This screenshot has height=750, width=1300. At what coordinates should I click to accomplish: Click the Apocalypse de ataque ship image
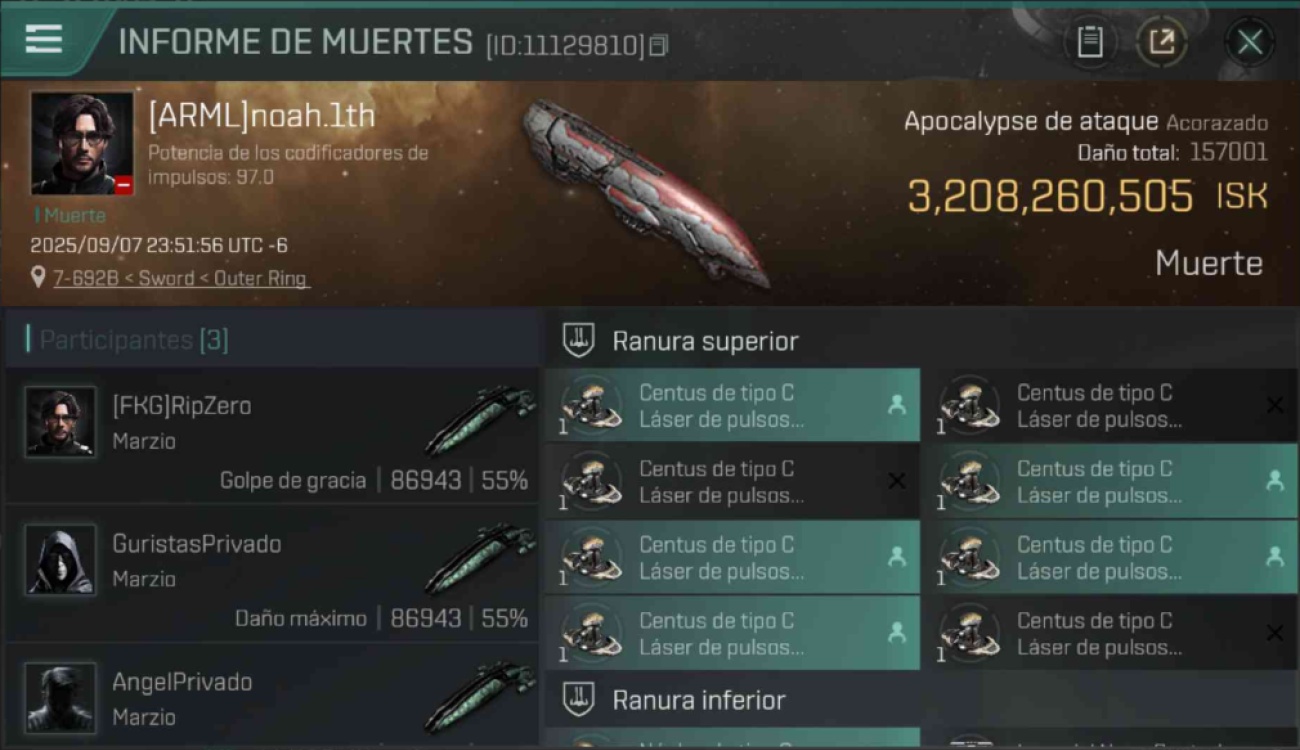tap(645, 192)
